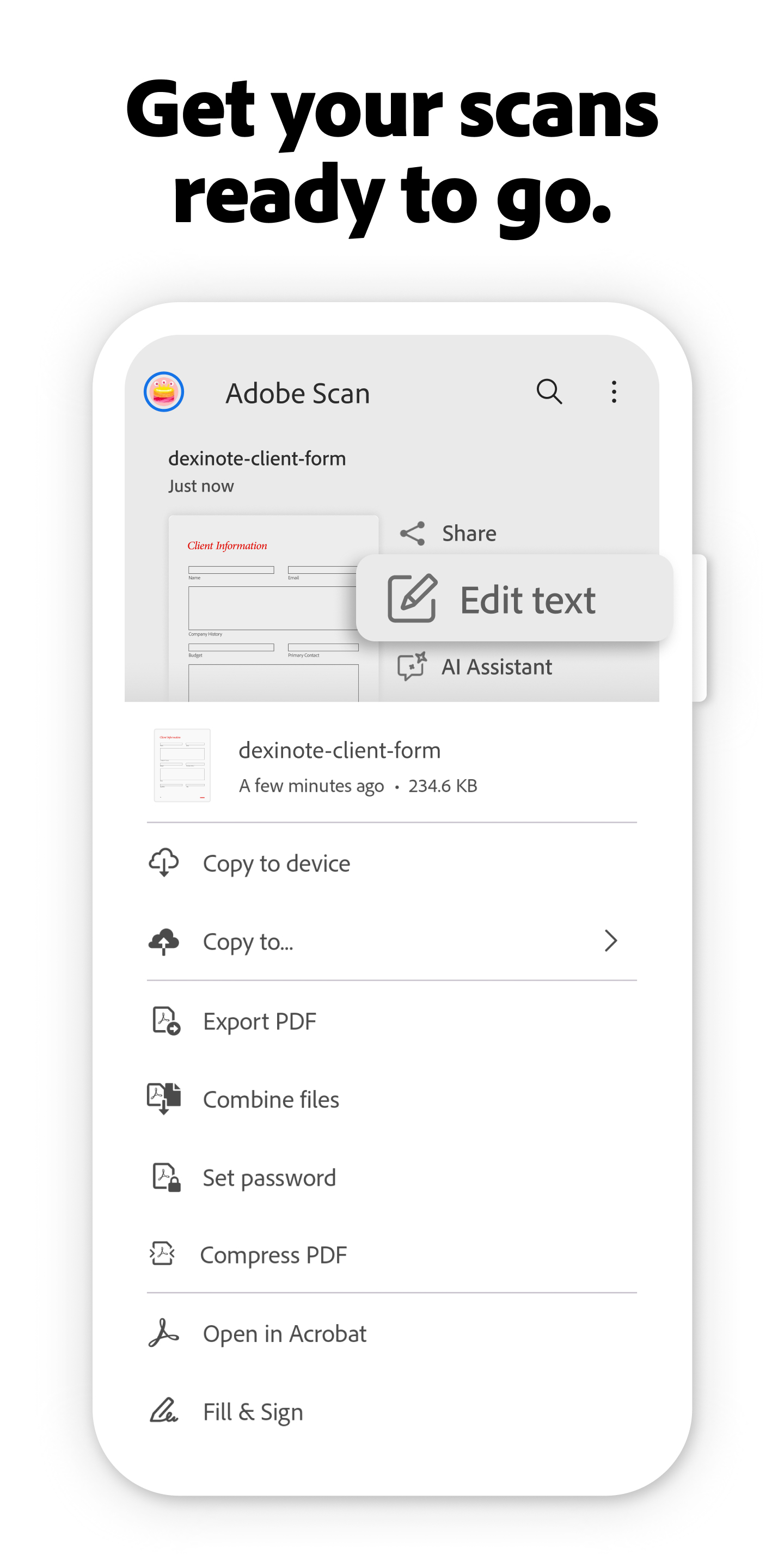Click 'A few minutes ago' text

pos(311,786)
